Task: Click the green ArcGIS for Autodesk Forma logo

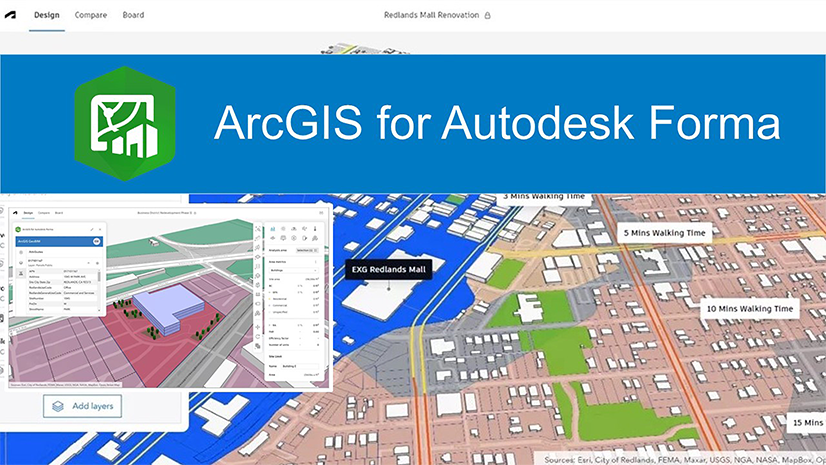Action: (x=125, y=123)
